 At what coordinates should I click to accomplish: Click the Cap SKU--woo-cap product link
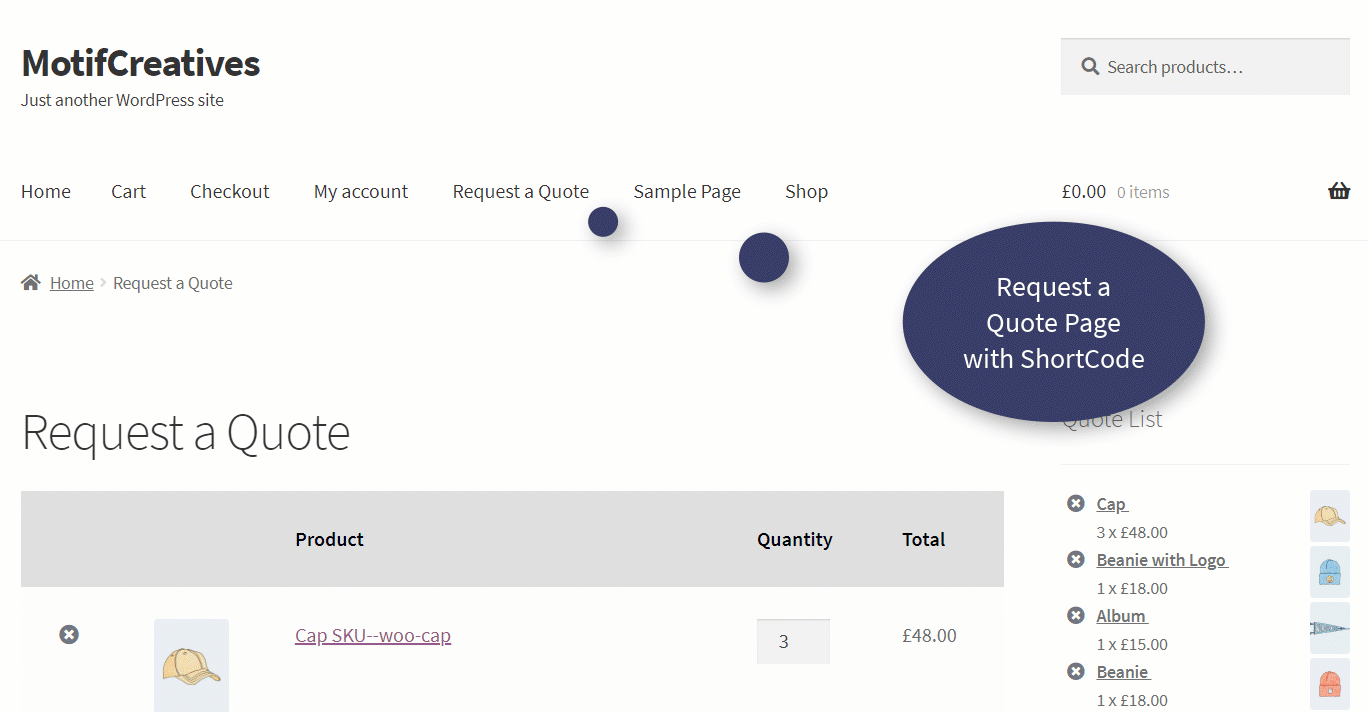[x=373, y=635]
